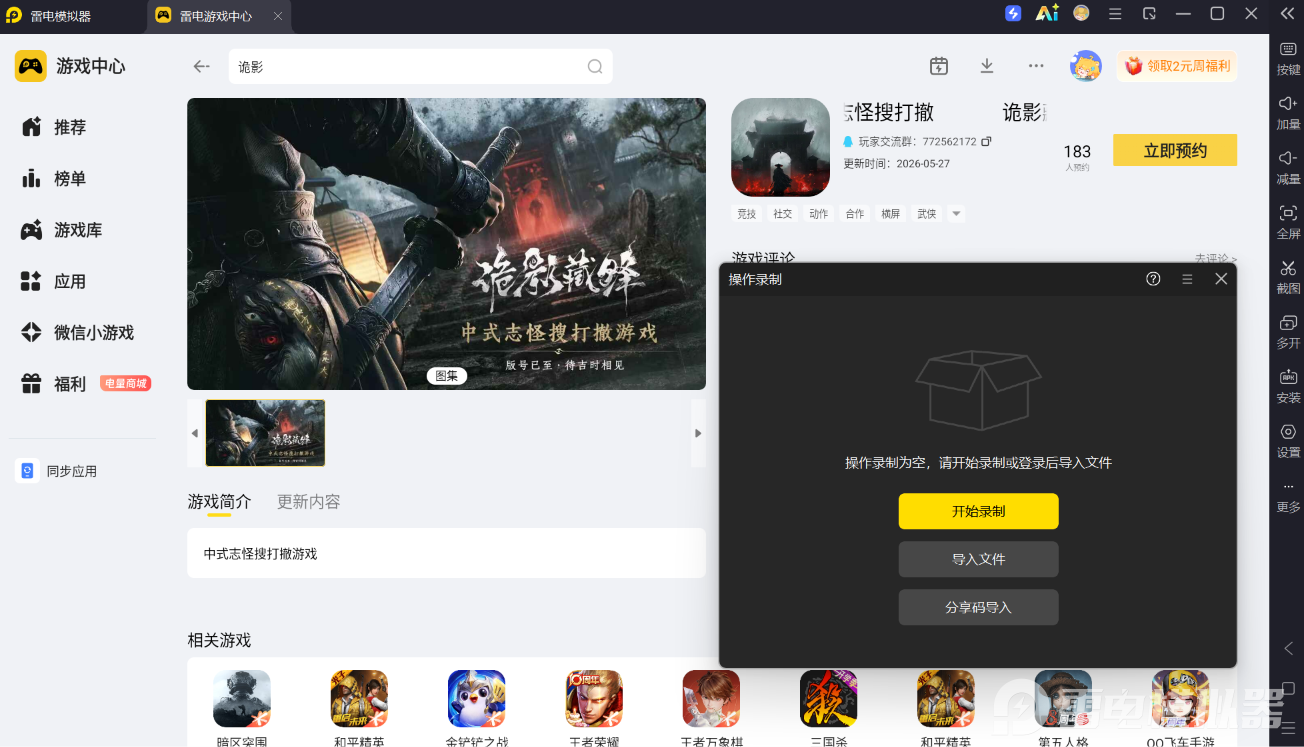This screenshot has width=1304, height=747.
Task: Click the yellow 开始录制 button
Action: click(978, 511)
